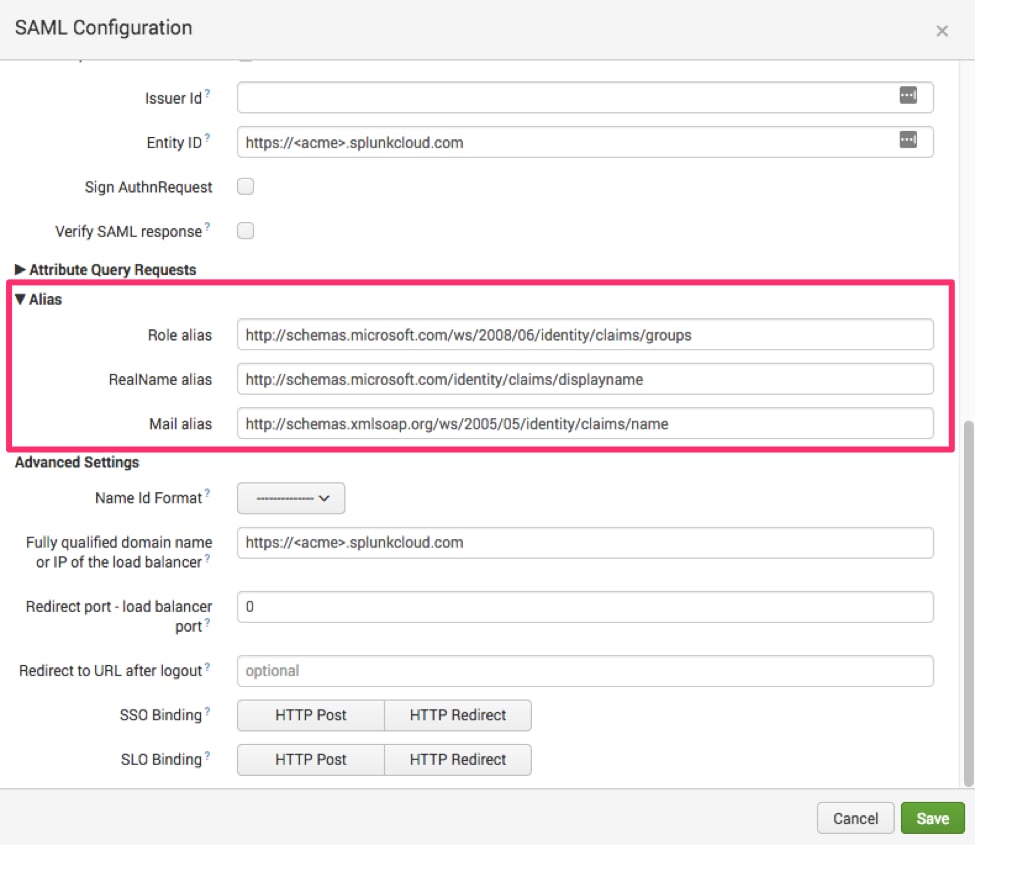
Task: Close the SAML Configuration dialog
Action: point(942,30)
